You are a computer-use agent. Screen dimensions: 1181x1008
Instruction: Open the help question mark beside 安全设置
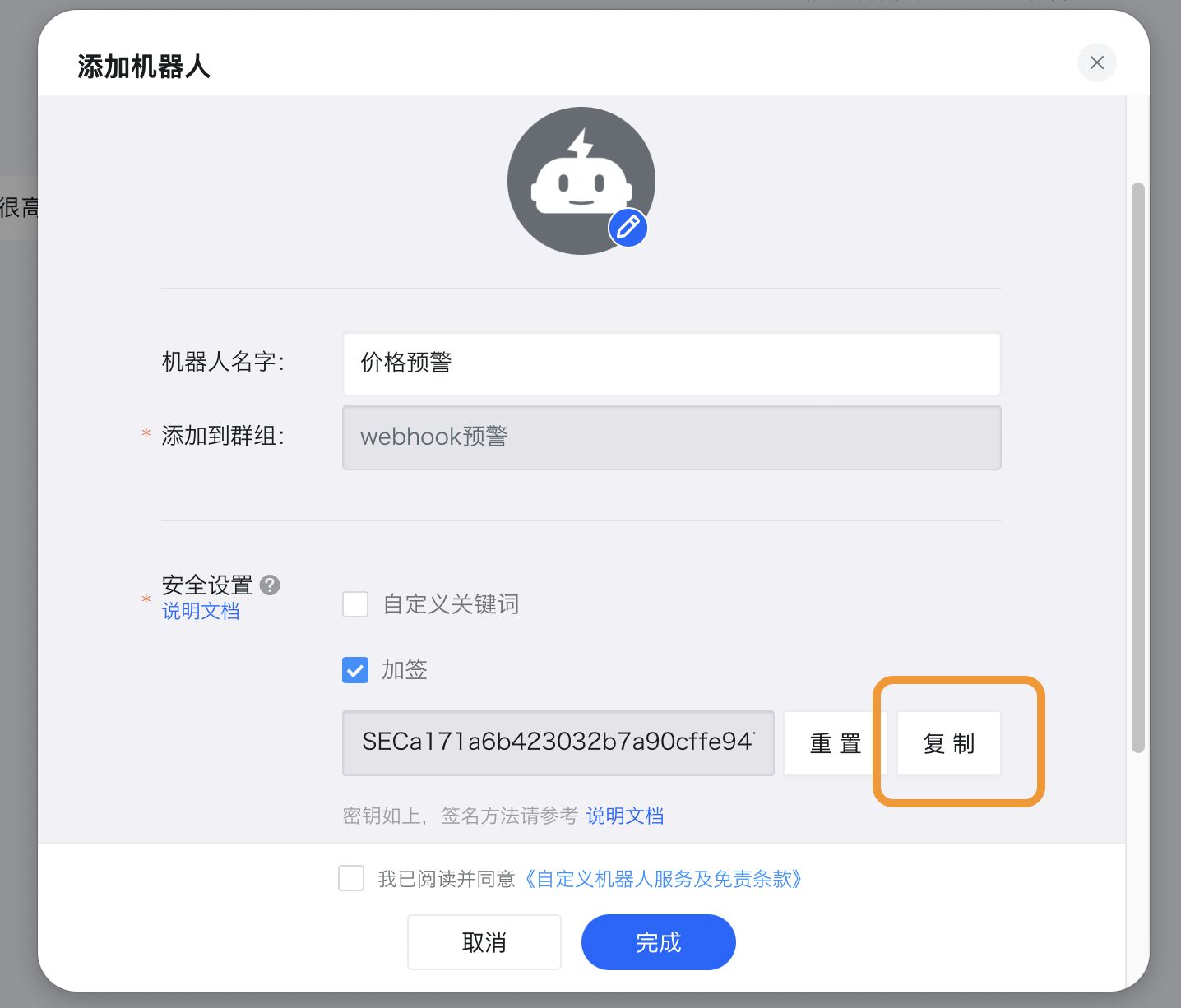(271, 585)
